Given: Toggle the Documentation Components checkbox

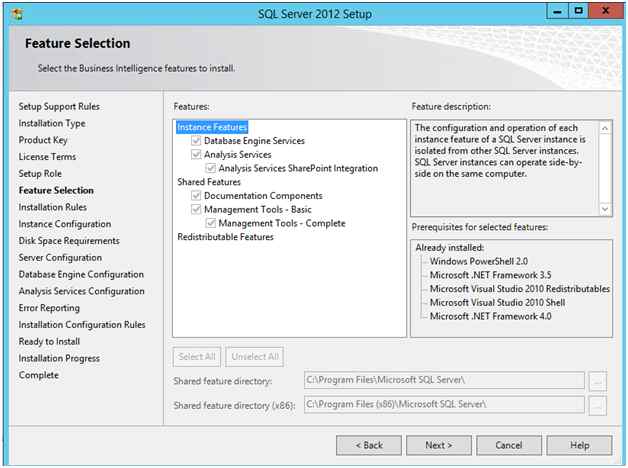Looking at the screenshot, I should coord(196,195).
